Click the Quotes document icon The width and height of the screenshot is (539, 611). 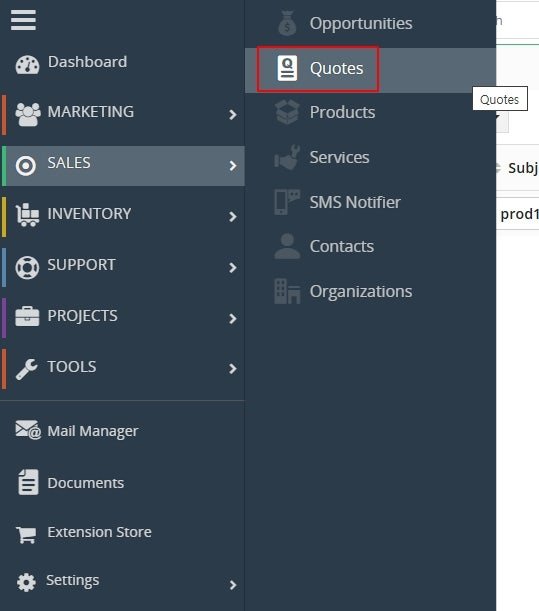point(287,68)
